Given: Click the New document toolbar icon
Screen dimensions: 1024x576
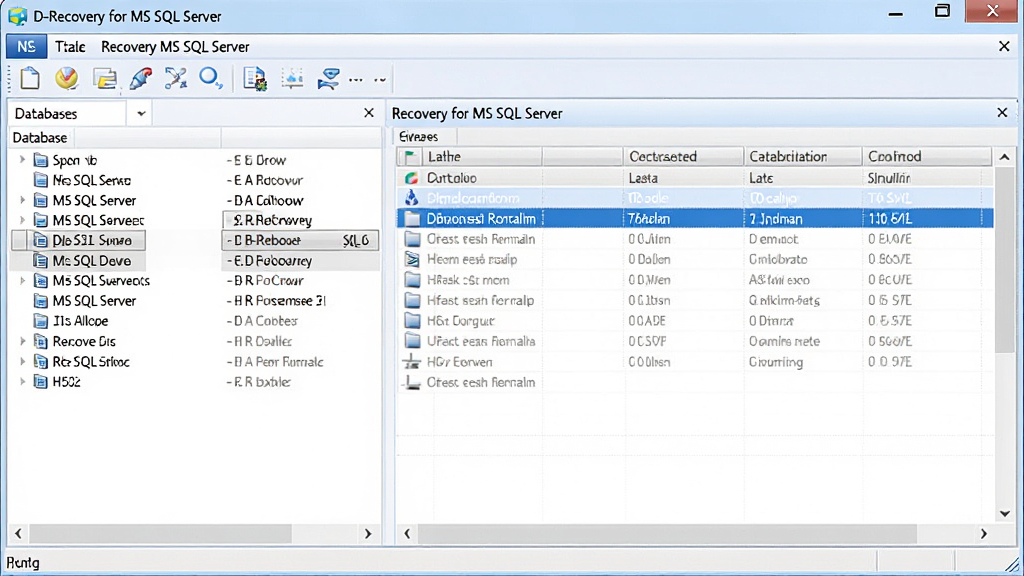Looking at the screenshot, I should (x=30, y=78).
